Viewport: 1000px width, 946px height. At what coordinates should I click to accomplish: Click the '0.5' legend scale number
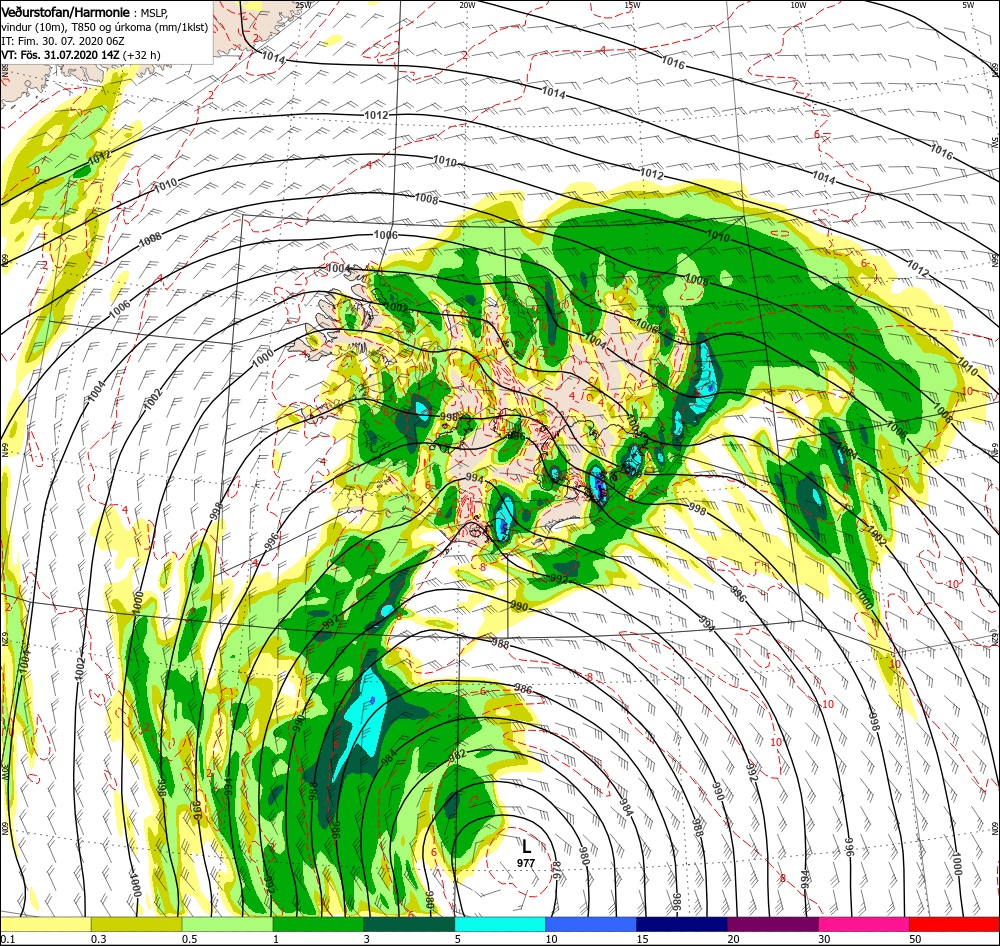[x=189, y=939]
